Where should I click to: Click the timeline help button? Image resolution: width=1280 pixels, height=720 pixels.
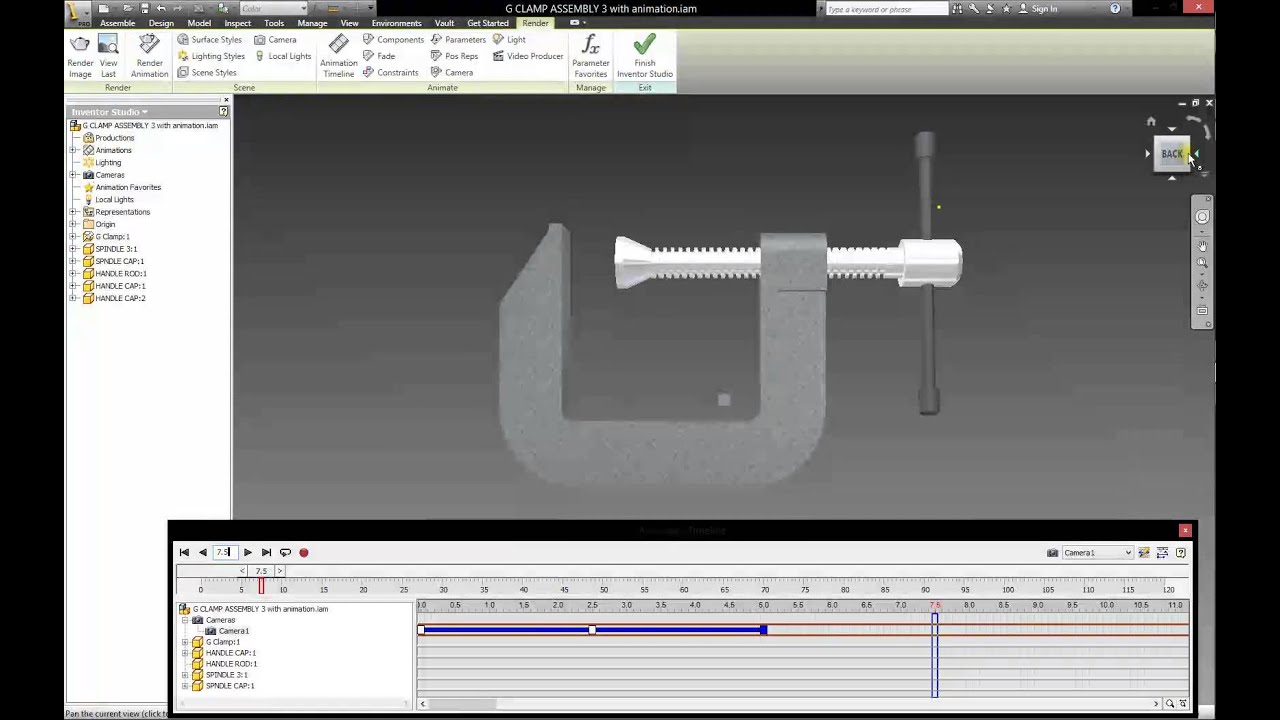click(1181, 553)
